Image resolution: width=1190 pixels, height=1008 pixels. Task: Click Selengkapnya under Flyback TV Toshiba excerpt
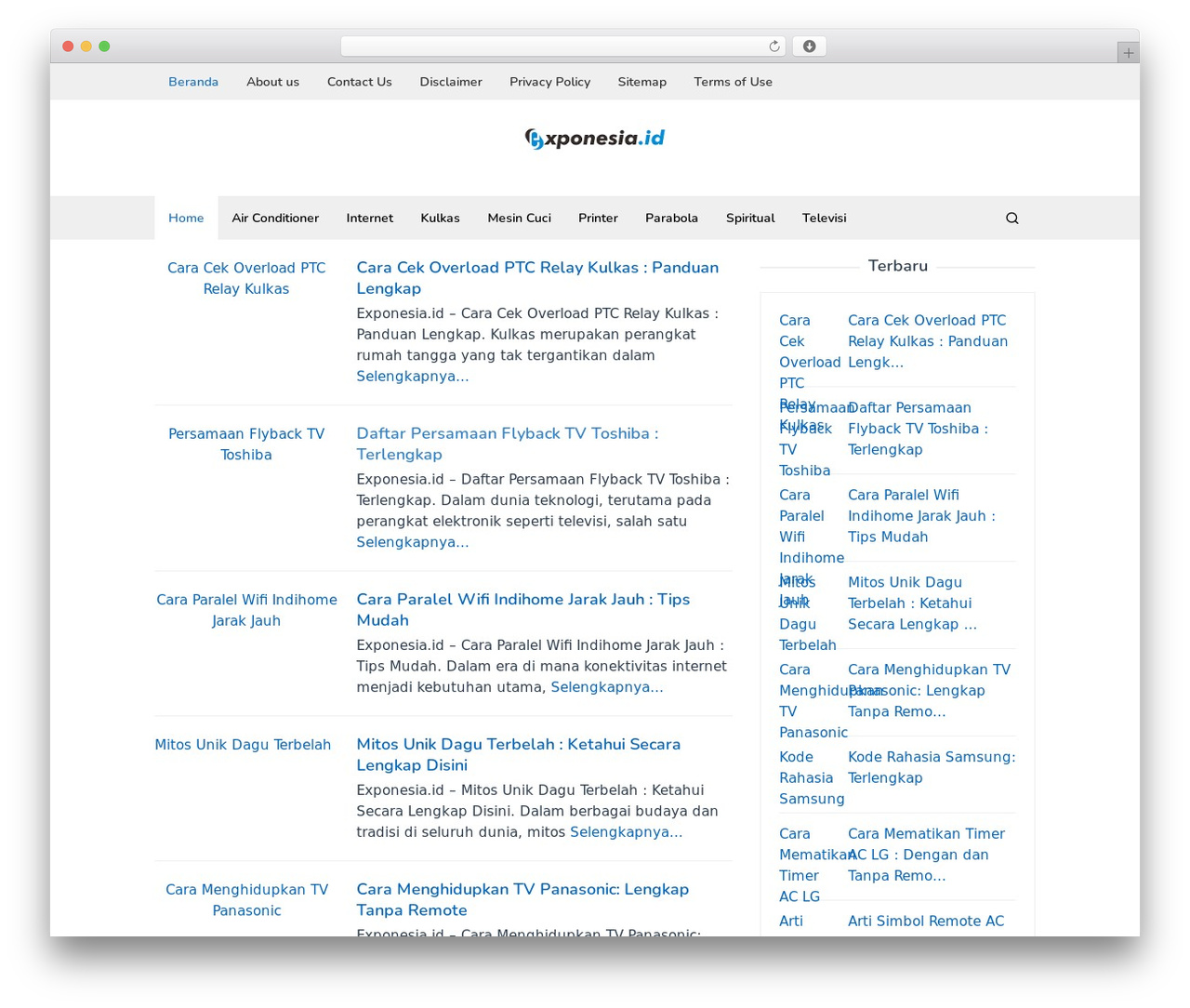click(x=412, y=542)
